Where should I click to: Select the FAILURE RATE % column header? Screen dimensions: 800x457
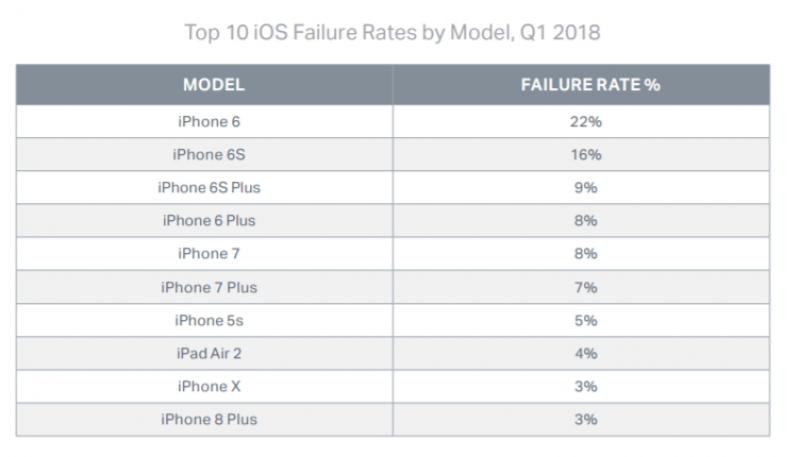point(590,85)
